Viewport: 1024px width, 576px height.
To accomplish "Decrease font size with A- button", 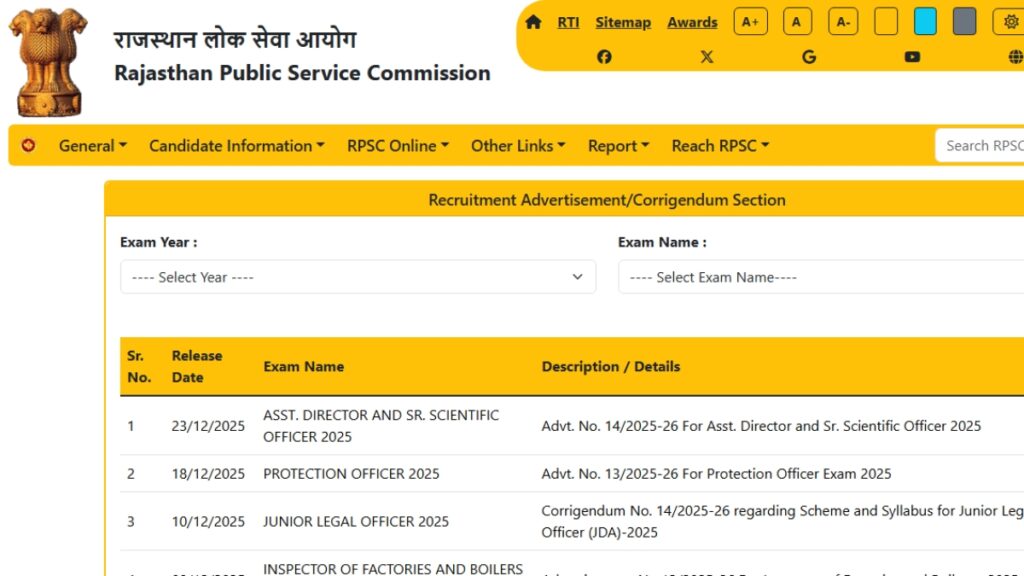I will coord(843,22).
